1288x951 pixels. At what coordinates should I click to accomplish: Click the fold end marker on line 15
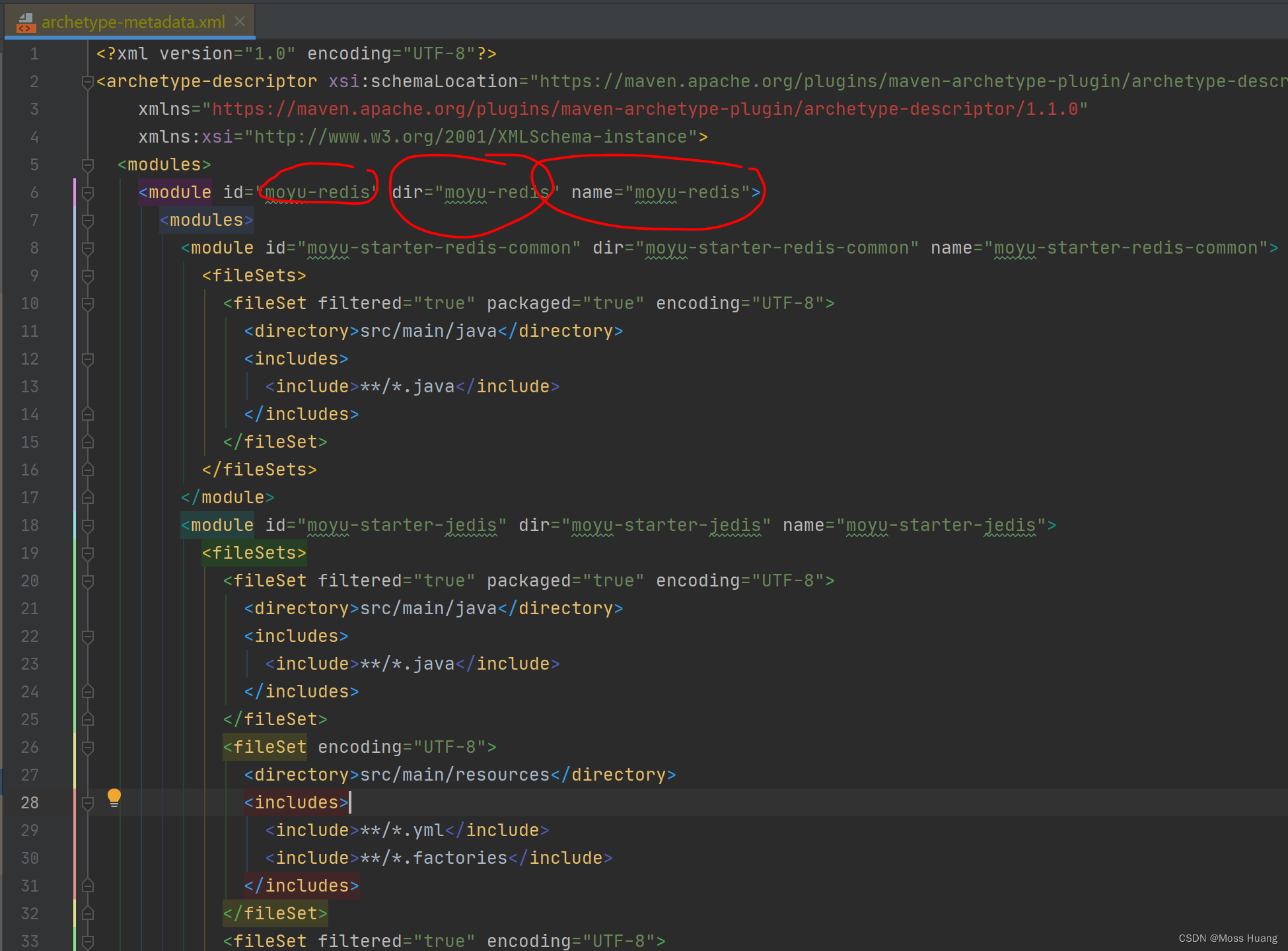(x=87, y=442)
